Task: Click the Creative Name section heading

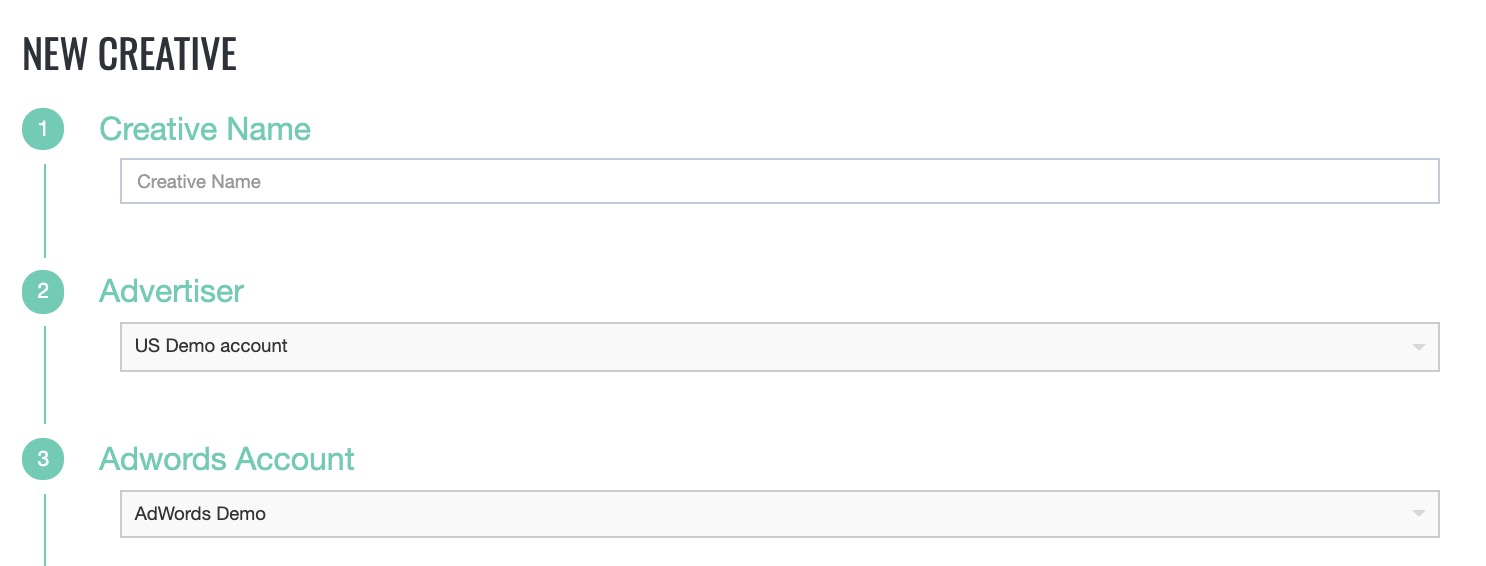Action: coord(205,129)
